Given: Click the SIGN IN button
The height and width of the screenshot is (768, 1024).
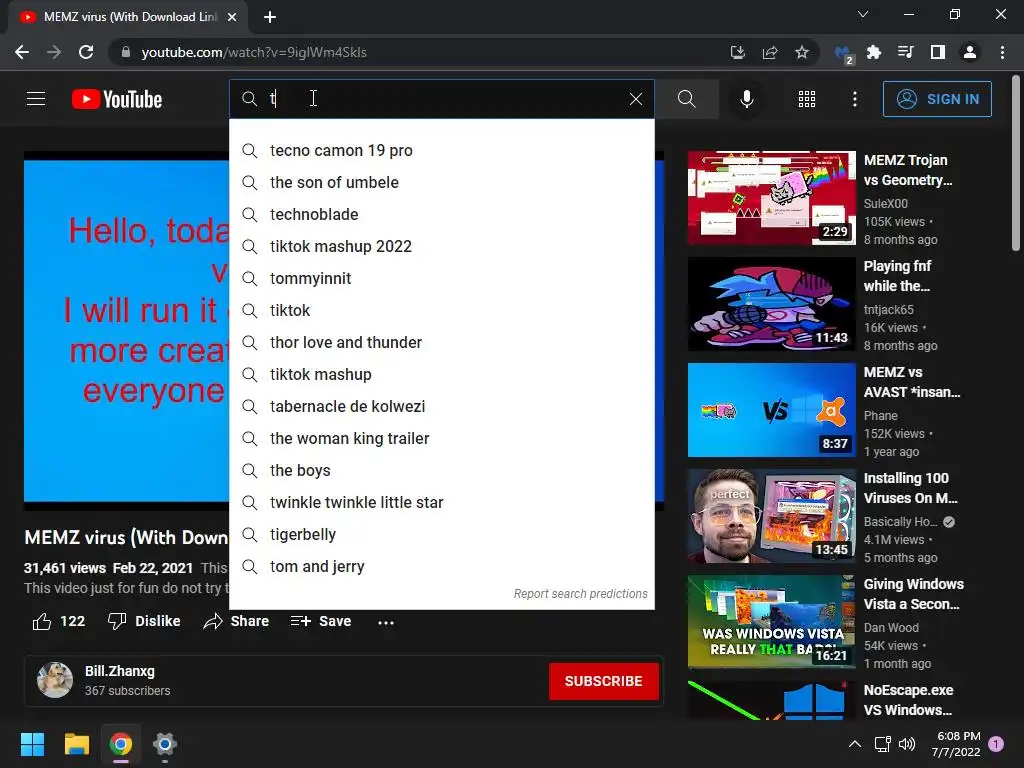Looking at the screenshot, I should (936, 99).
